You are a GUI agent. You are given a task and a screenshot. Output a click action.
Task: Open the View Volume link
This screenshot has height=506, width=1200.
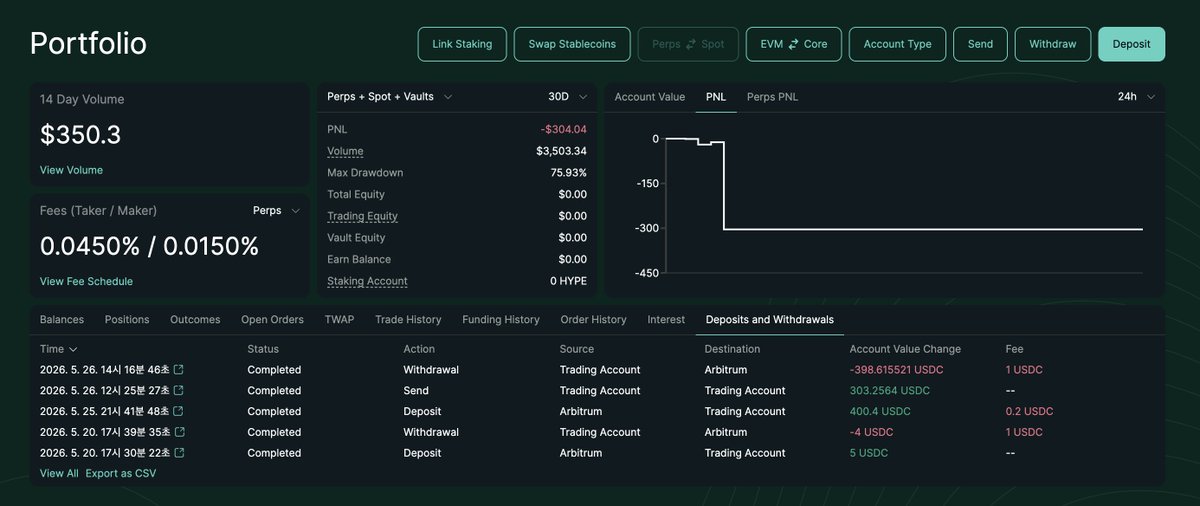(x=71, y=170)
